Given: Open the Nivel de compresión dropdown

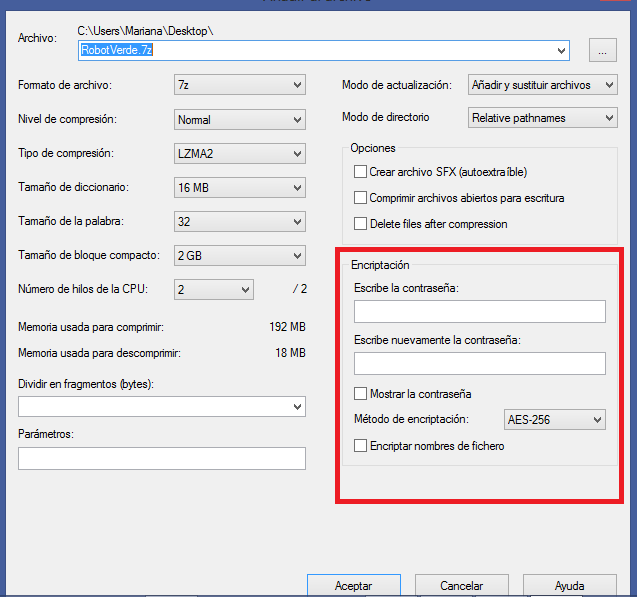Looking at the screenshot, I should (x=240, y=120).
